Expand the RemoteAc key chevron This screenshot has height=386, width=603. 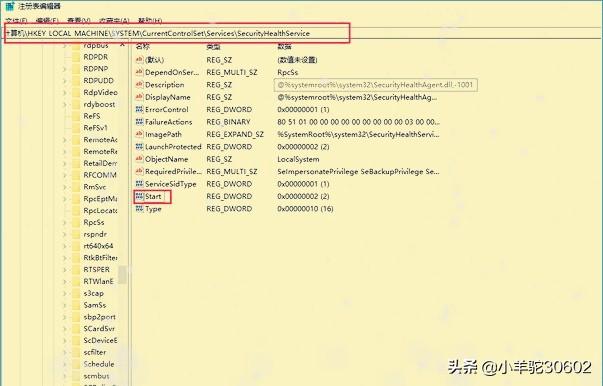[65, 140]
